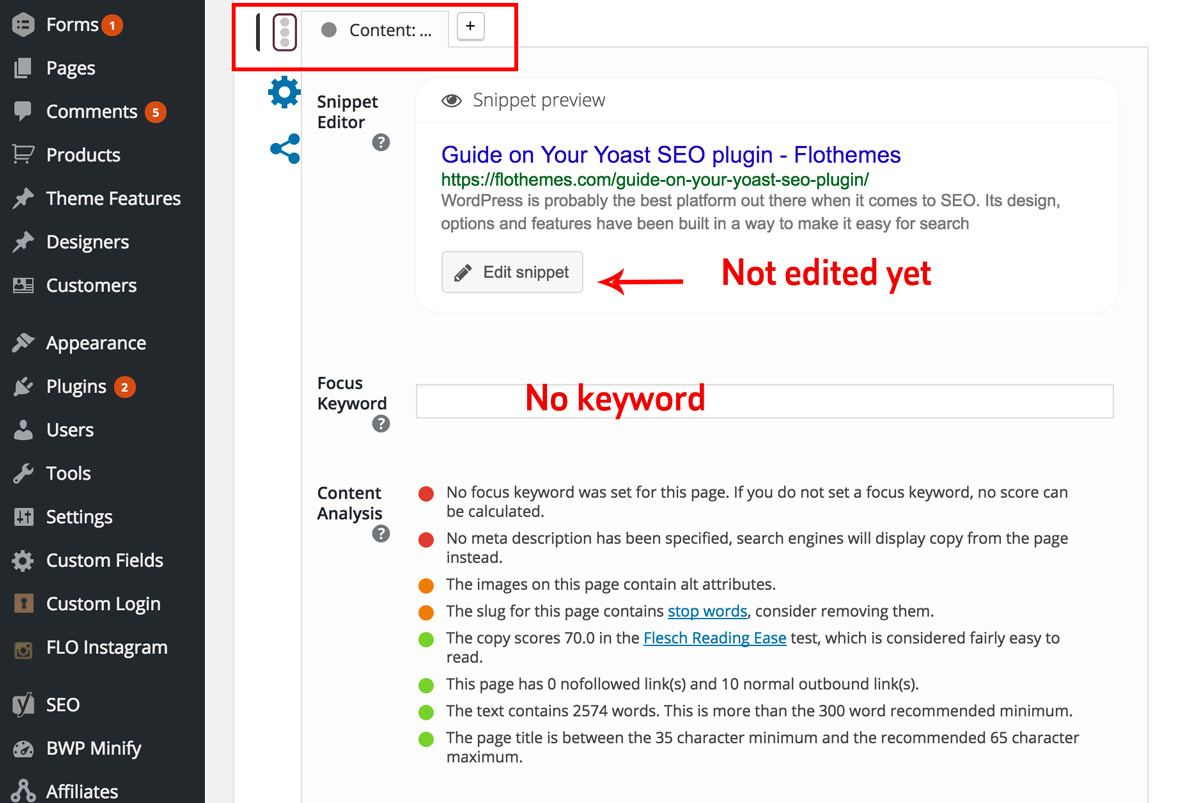Click the Plugins plug icon

pyautogui.click(x=23, y=386)
